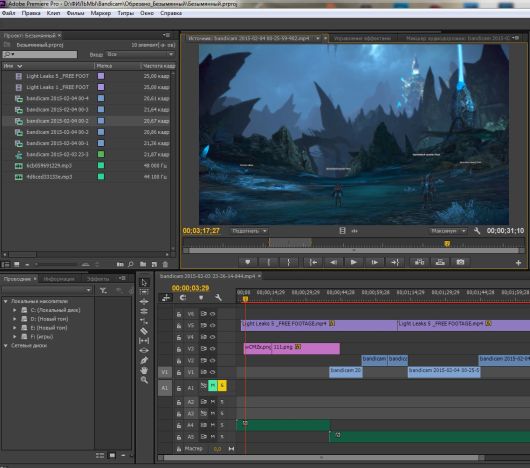Switch to the Эффекты tab
This screenshot has height=468, width=530.
click(98, 279)
